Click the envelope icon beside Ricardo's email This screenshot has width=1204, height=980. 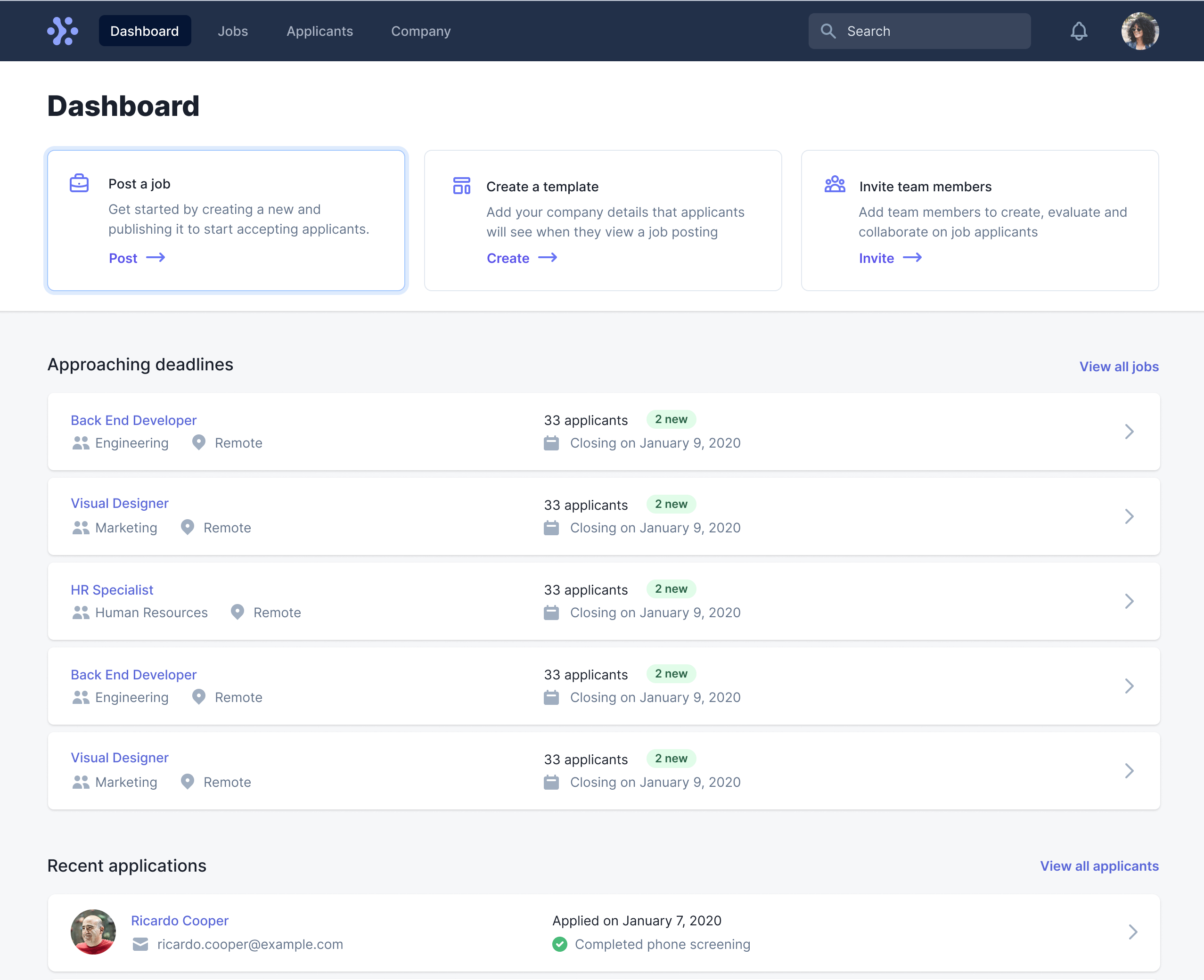click(x=140, y=944)
